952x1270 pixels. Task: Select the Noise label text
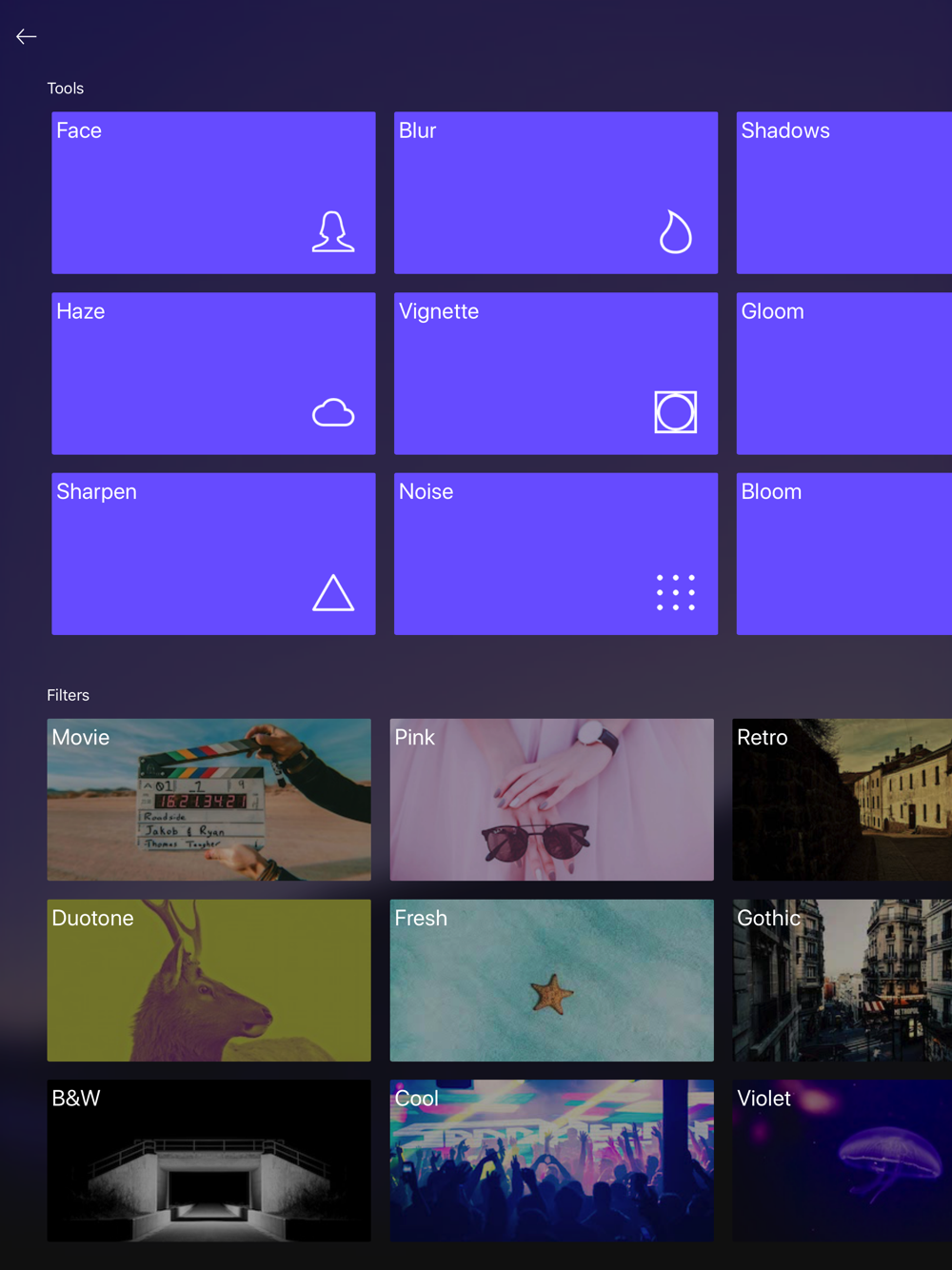click(426, 492)
